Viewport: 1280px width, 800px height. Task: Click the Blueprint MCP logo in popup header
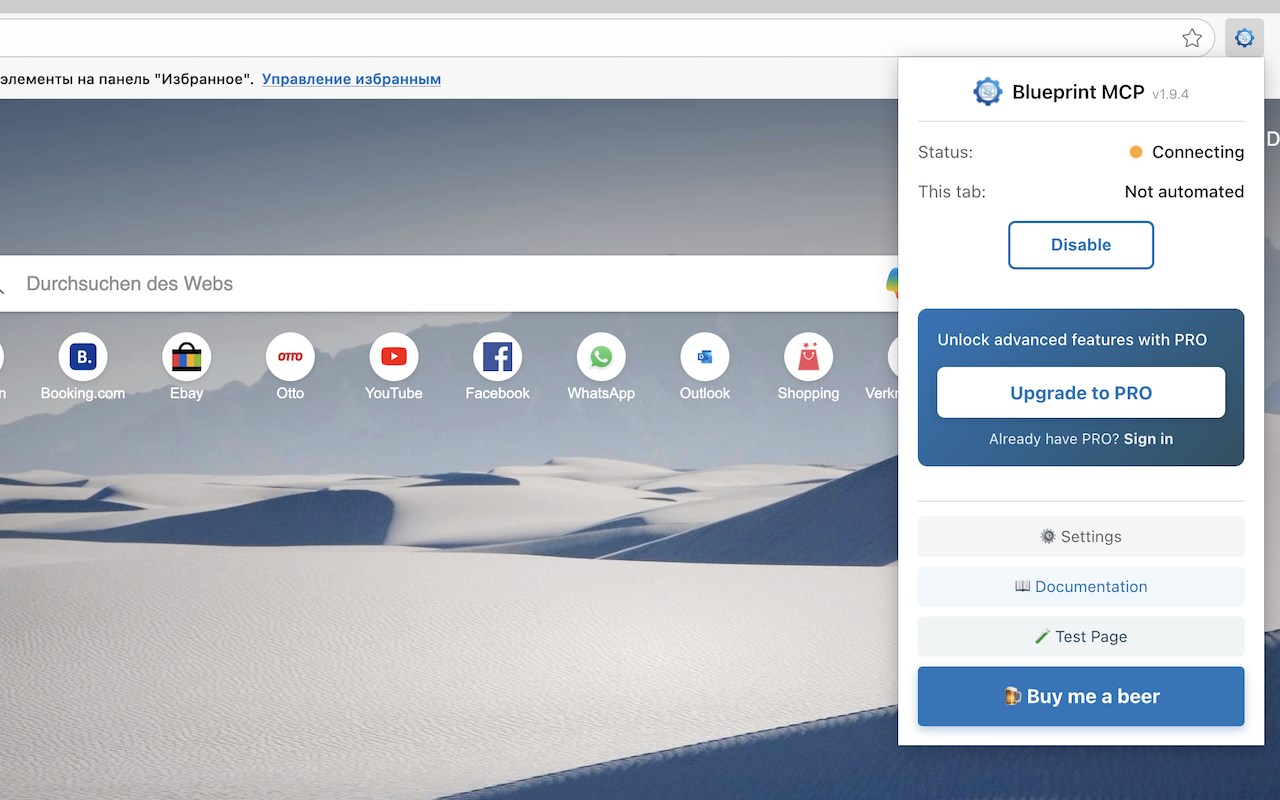(988, 92)
